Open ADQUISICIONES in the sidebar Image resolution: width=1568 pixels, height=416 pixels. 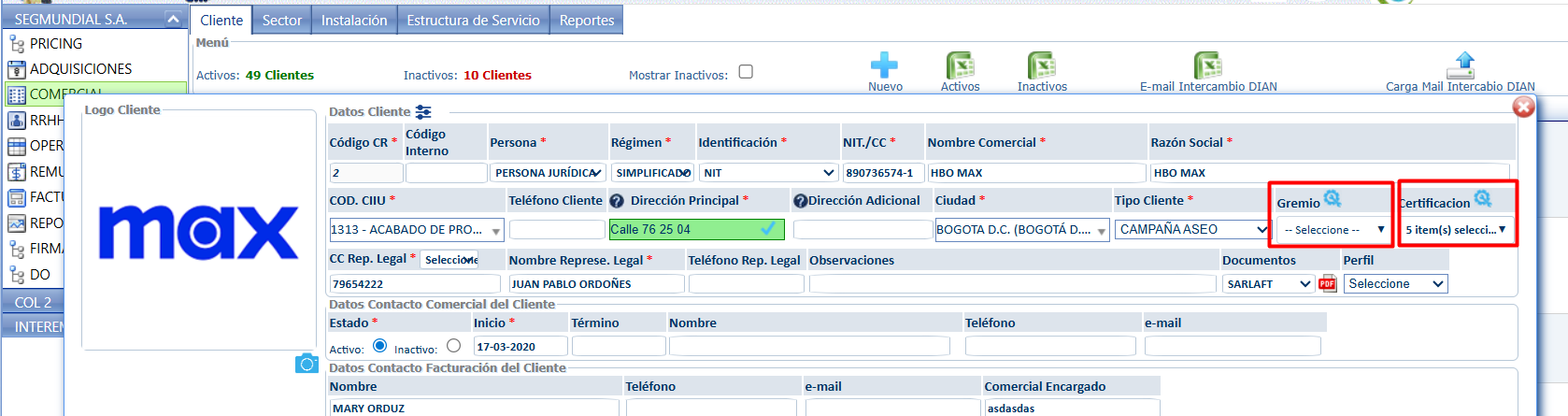pyautogui.click(x=80, y=69)
